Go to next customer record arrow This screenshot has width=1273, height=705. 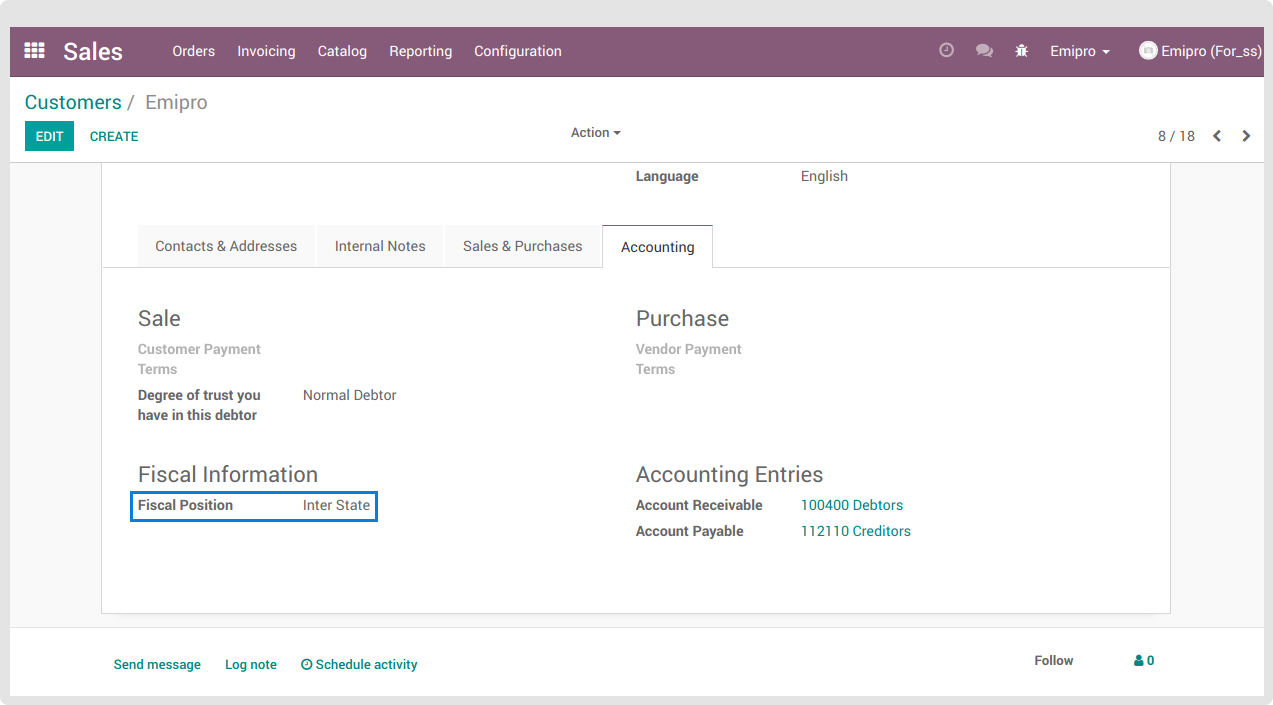point(1246,136)
